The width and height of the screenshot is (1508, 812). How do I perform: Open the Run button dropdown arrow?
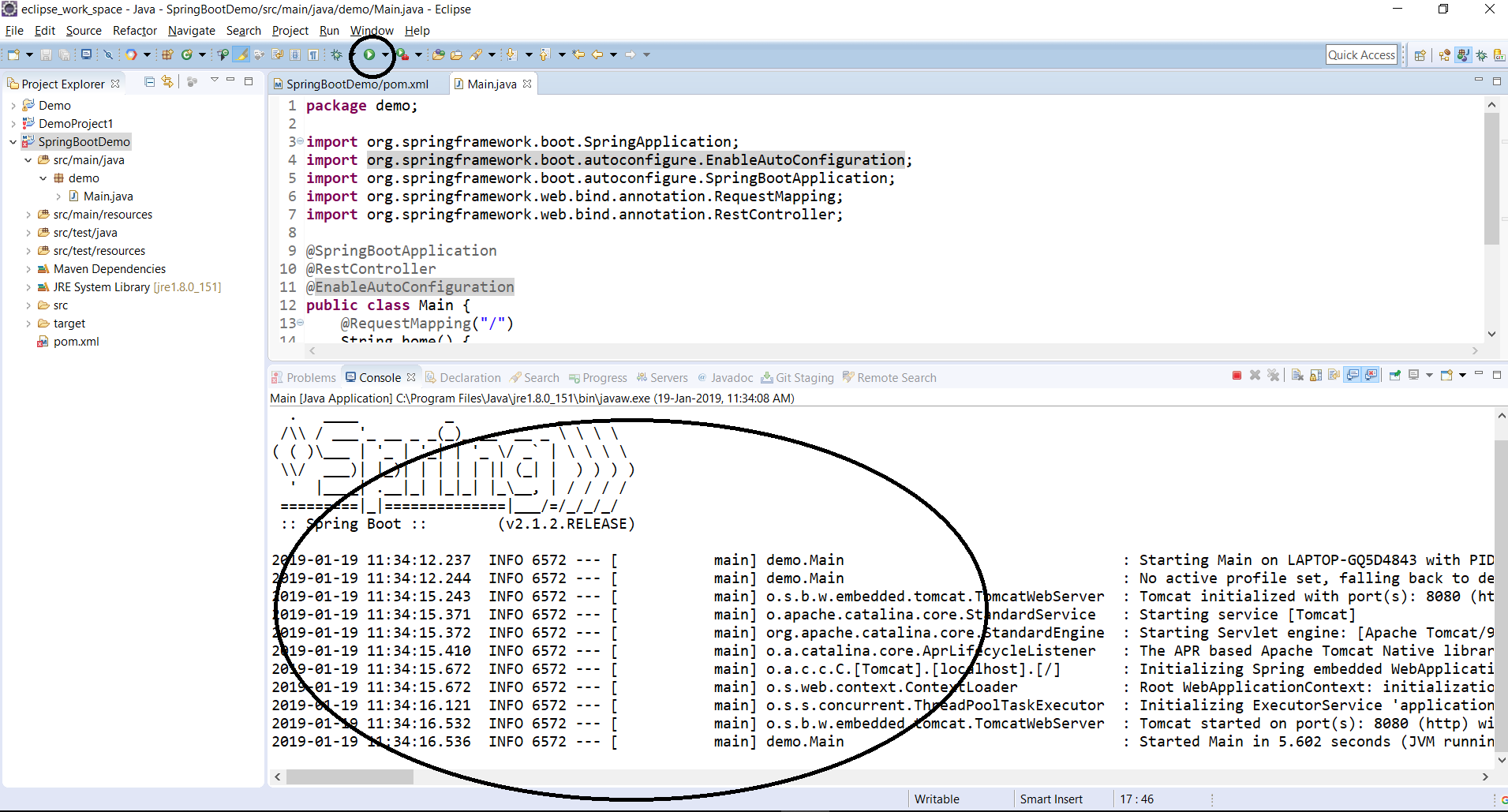pyautogui.click(x=384, y=54)
